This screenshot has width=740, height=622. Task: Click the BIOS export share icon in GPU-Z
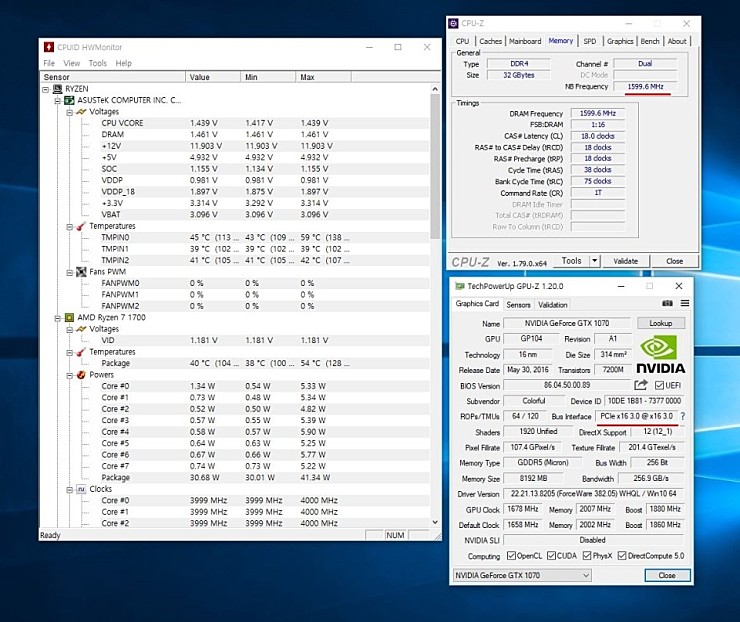640,385
